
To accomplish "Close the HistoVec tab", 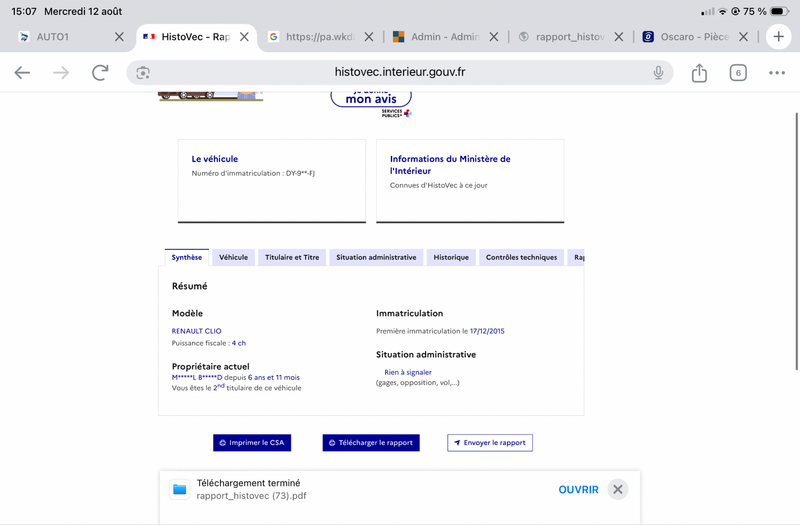I will (244, 37).
